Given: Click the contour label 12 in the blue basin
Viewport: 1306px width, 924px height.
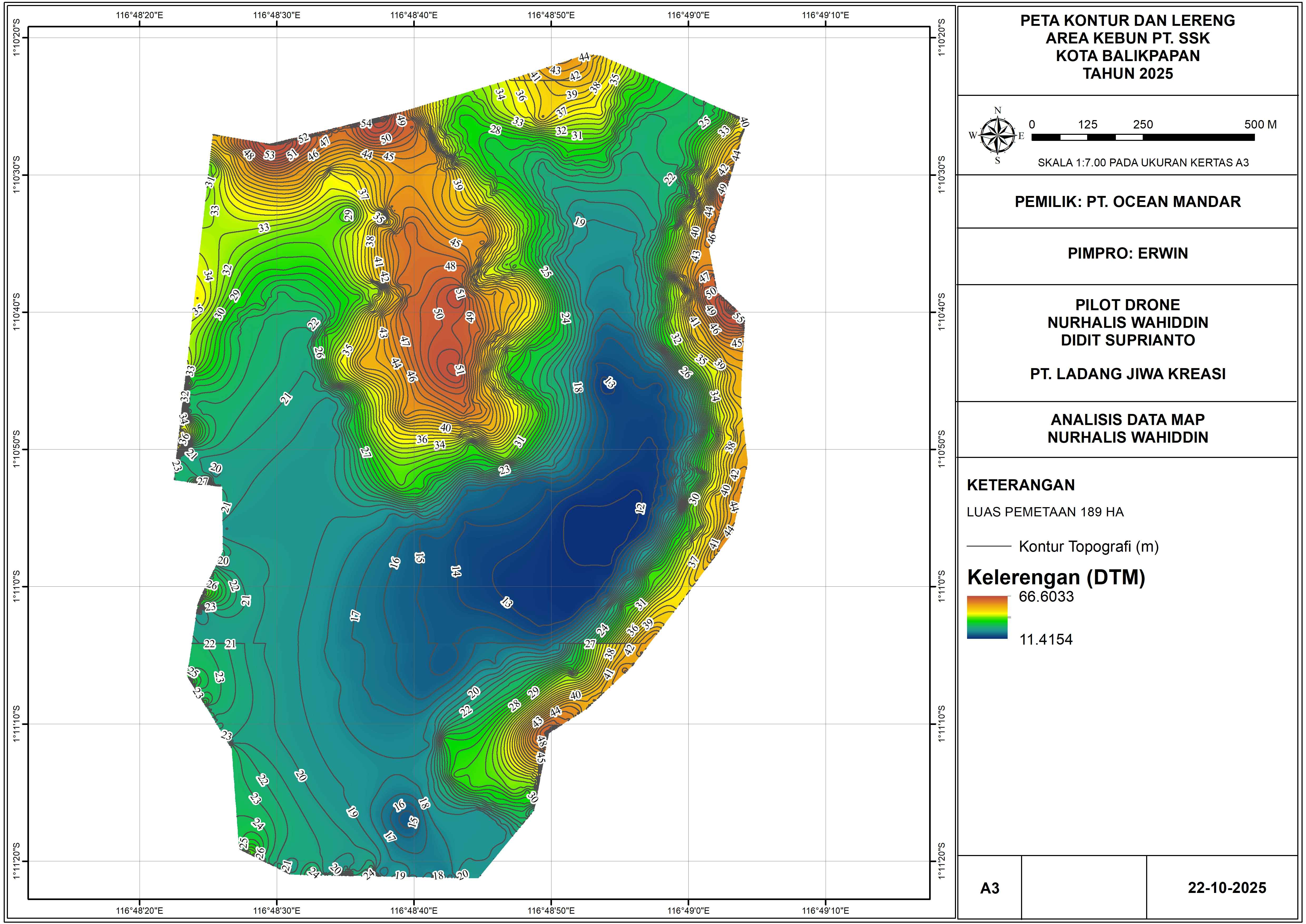Looking at the screenshot, I should pyautogui.click(x=640, y=508).
